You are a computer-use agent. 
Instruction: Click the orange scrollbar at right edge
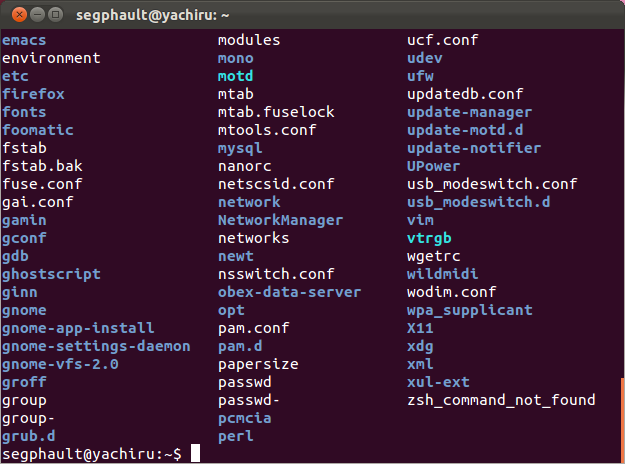point(623,420)
